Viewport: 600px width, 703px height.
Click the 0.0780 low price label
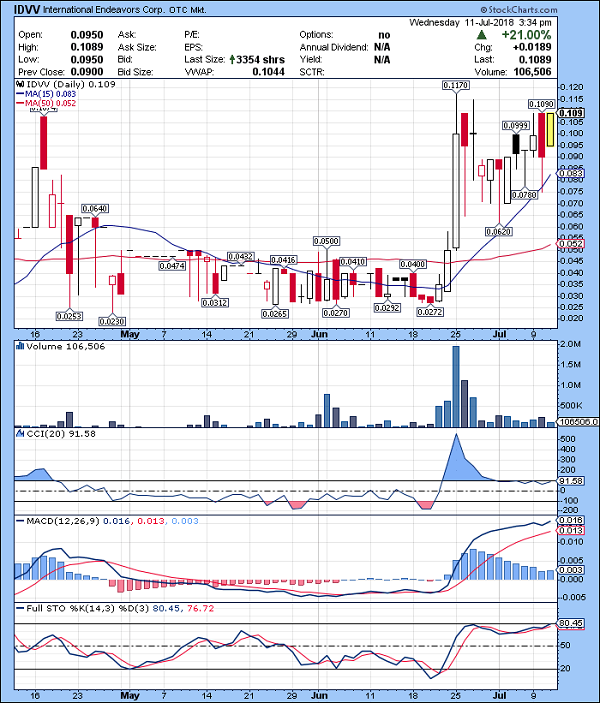[524, 195]
